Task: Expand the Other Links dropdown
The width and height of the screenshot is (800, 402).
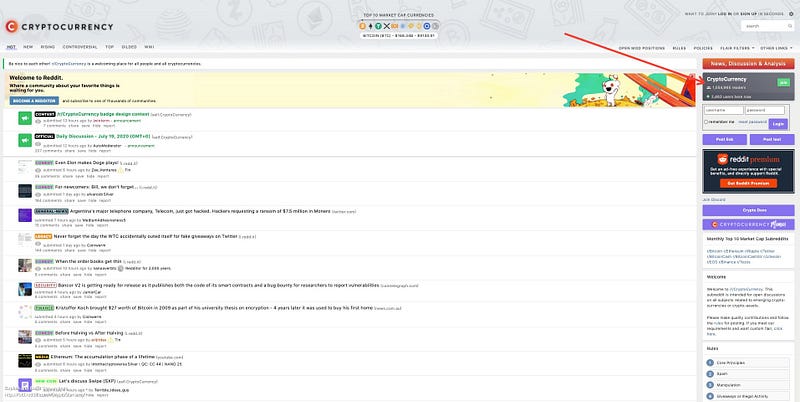Action: coord(776,48)
